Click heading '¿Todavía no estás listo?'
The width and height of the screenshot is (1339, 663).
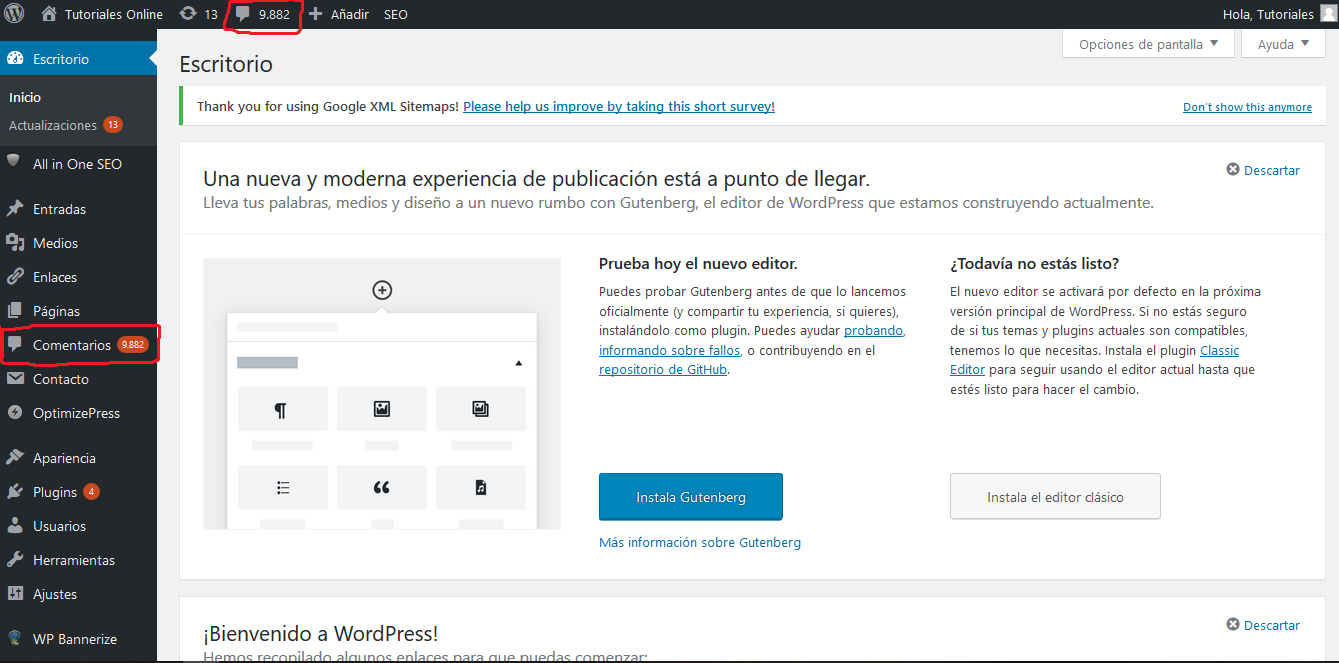click(x=1034, y=264)
